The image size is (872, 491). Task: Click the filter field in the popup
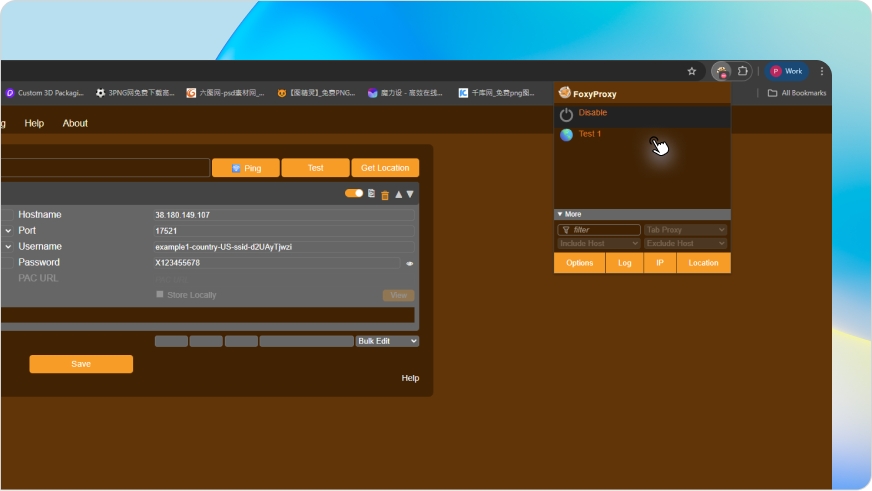599,230
